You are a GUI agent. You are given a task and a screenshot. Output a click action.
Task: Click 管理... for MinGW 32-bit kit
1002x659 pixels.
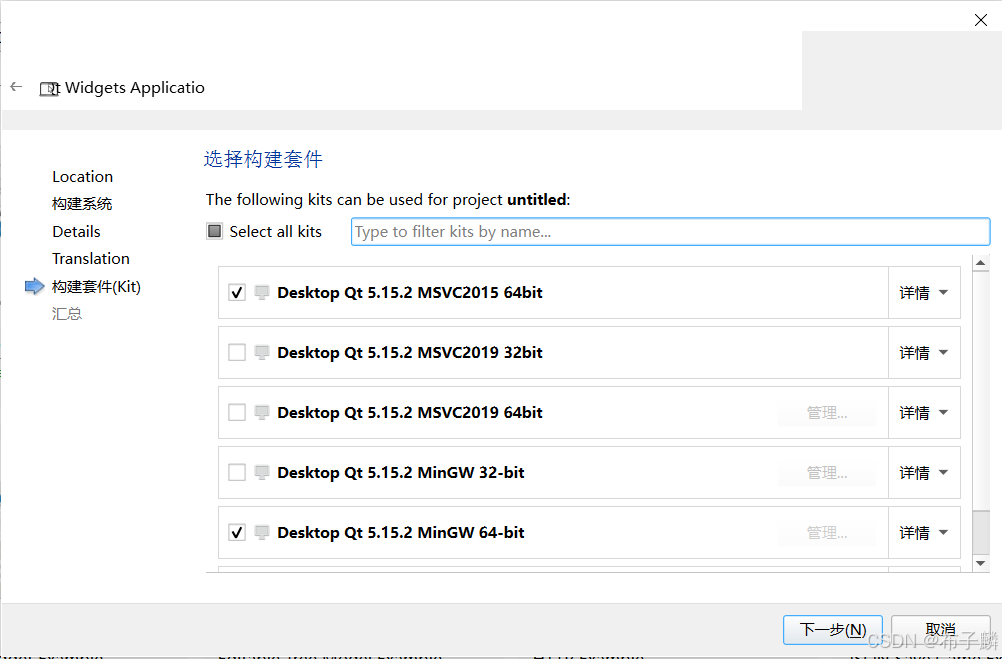tap(827, 473)
